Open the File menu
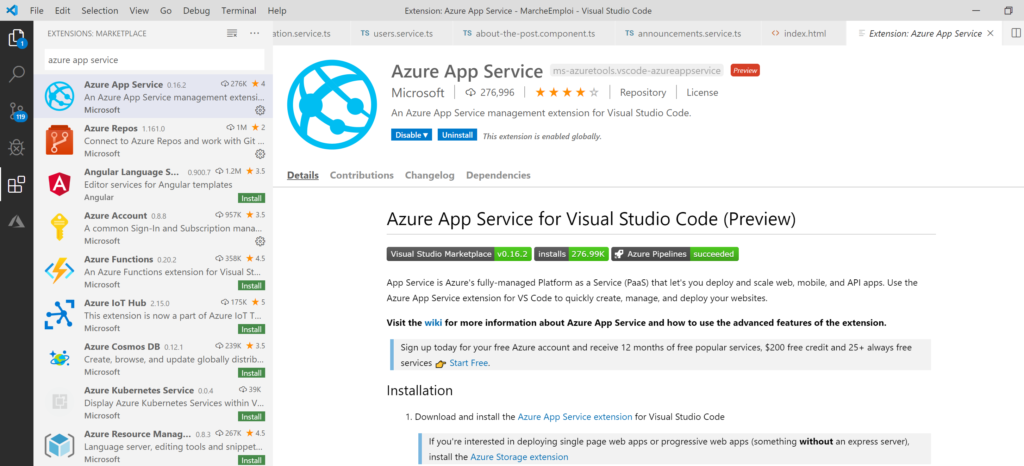The height and width of the screenshot is (466, 1024). pos(37,10)
